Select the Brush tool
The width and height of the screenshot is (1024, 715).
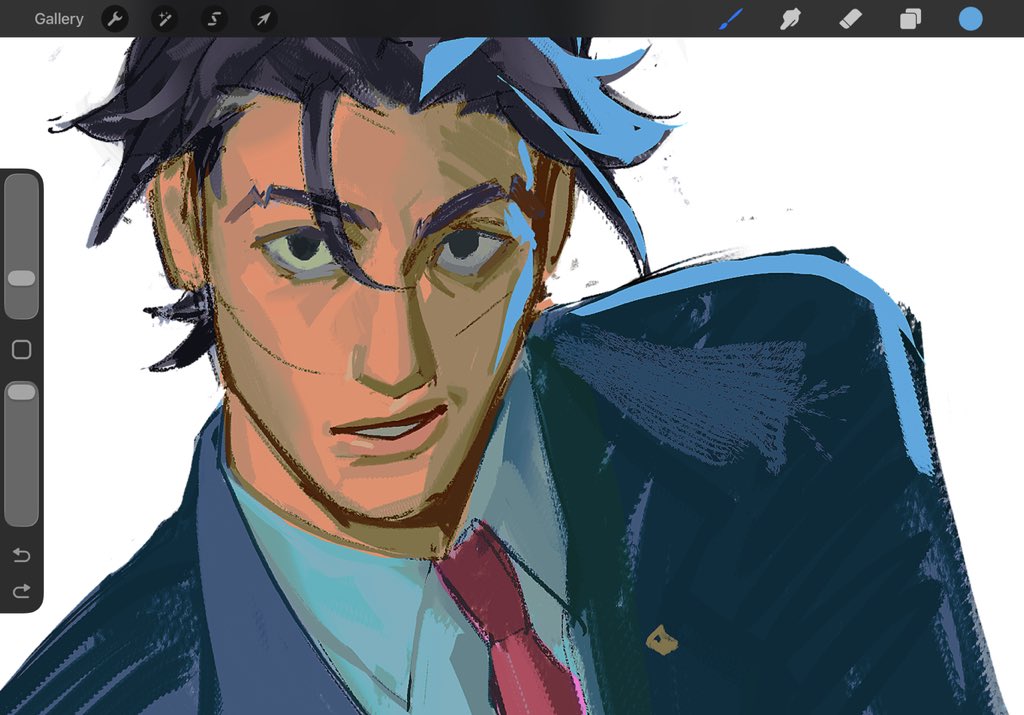click(x=731, y=19)
